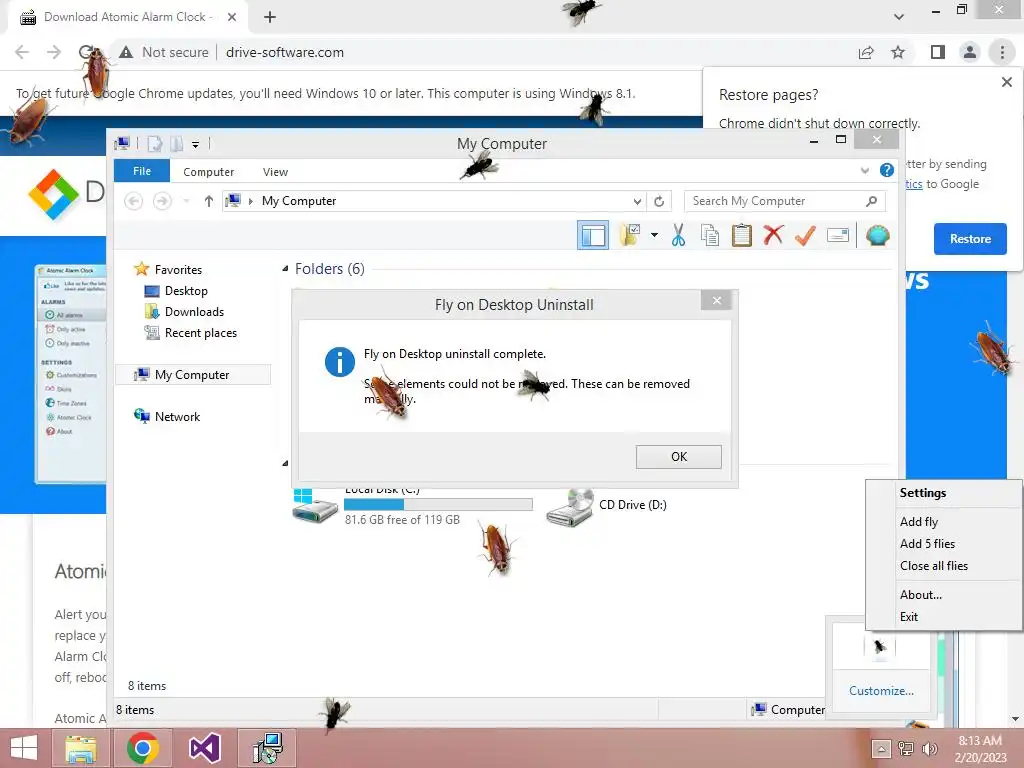The image size is (1024, 768).
Task: Select My Computer in navigation pane
Action: click(x=193, y=375)
